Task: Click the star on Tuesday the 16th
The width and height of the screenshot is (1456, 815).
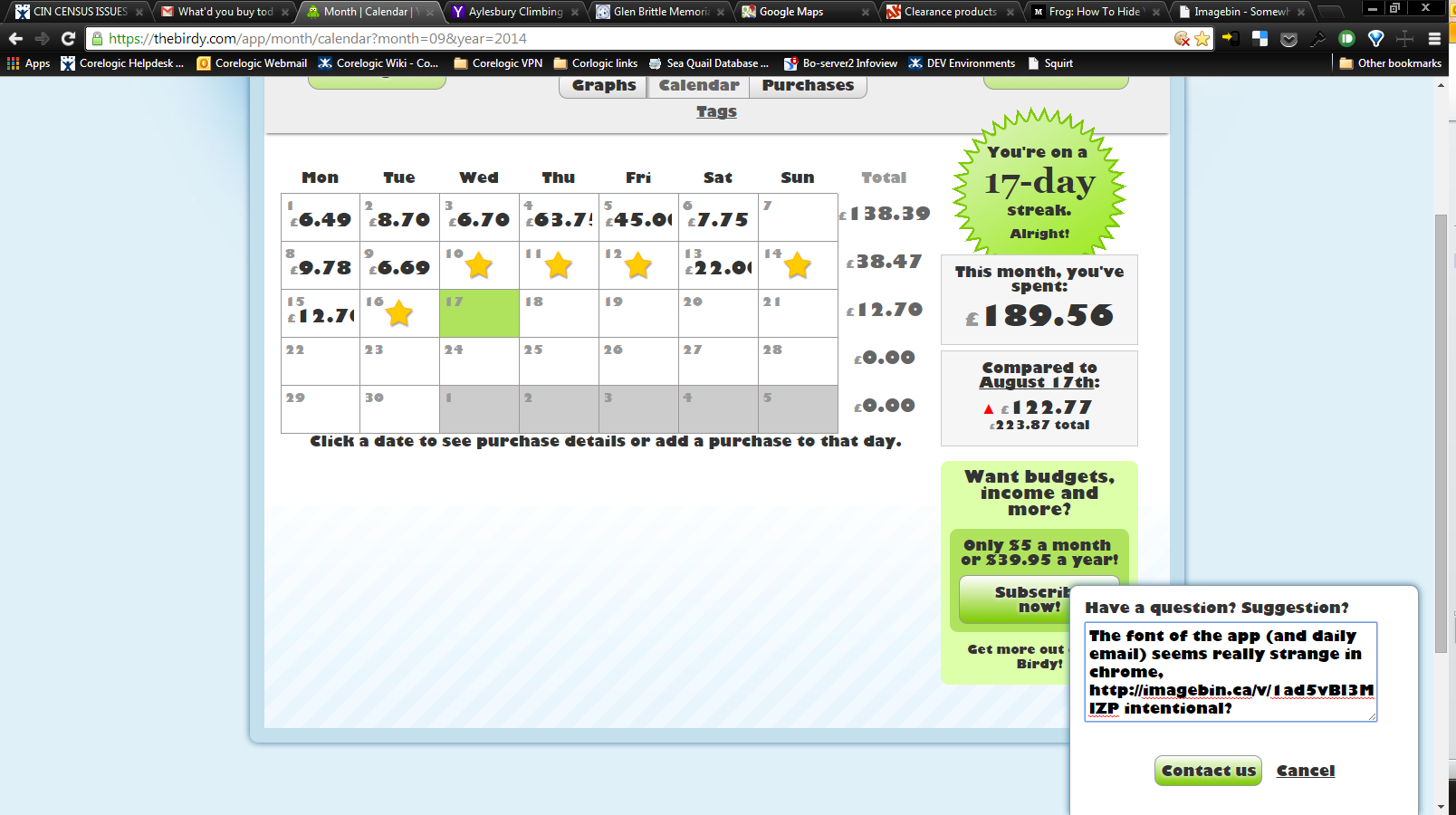Action: point(399,314)
